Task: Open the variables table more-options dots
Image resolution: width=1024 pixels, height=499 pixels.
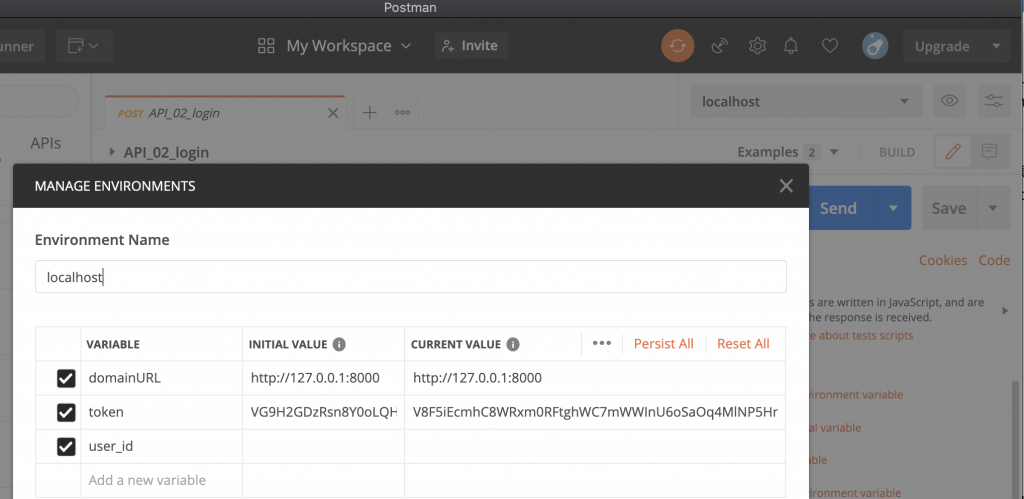Action: click(601, 344)
